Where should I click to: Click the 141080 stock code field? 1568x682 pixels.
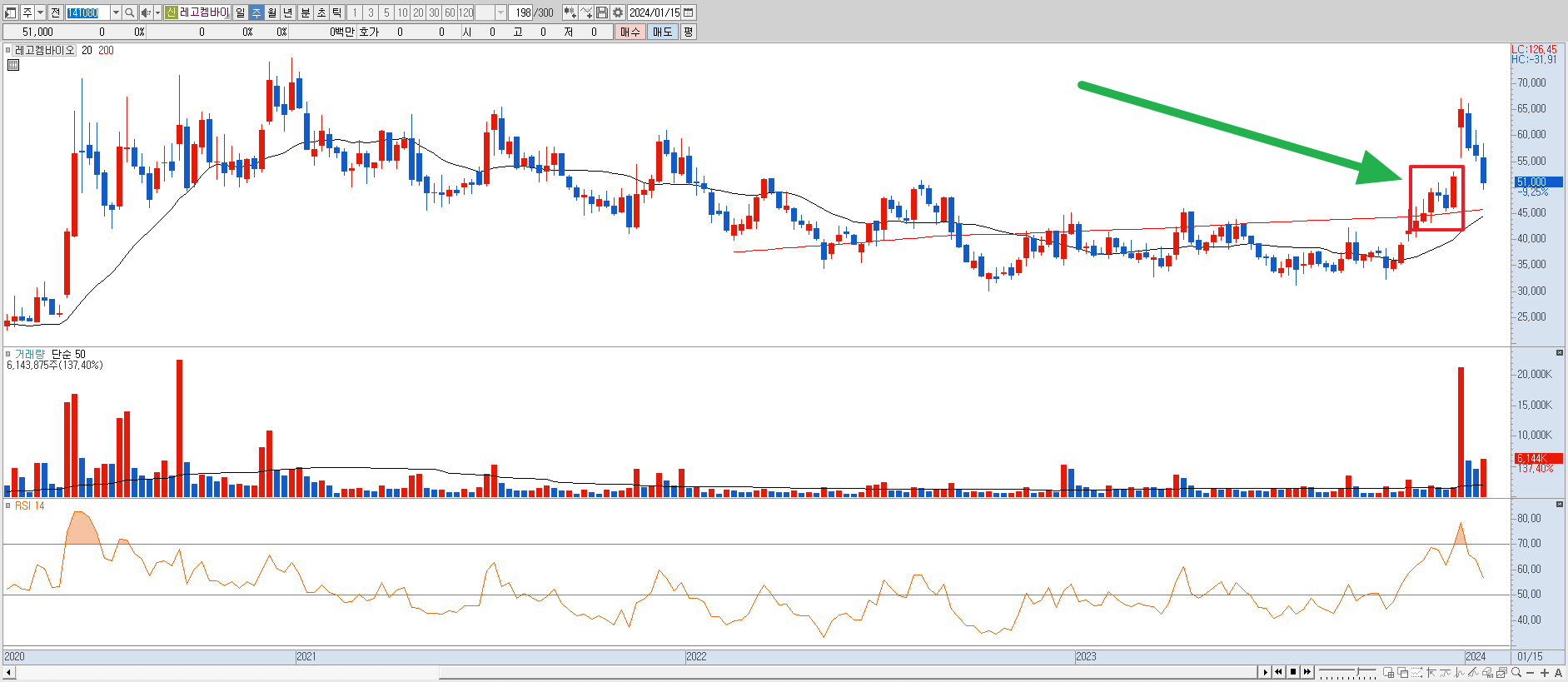pyautogui.click(x=87, y=12)
